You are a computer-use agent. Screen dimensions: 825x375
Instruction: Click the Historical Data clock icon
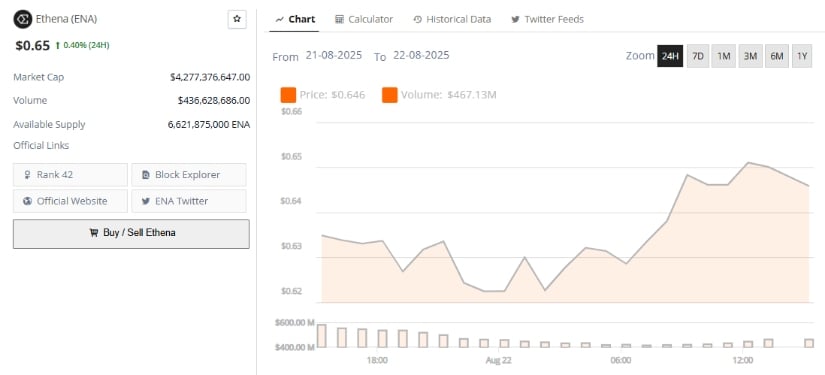coord(417,19)
